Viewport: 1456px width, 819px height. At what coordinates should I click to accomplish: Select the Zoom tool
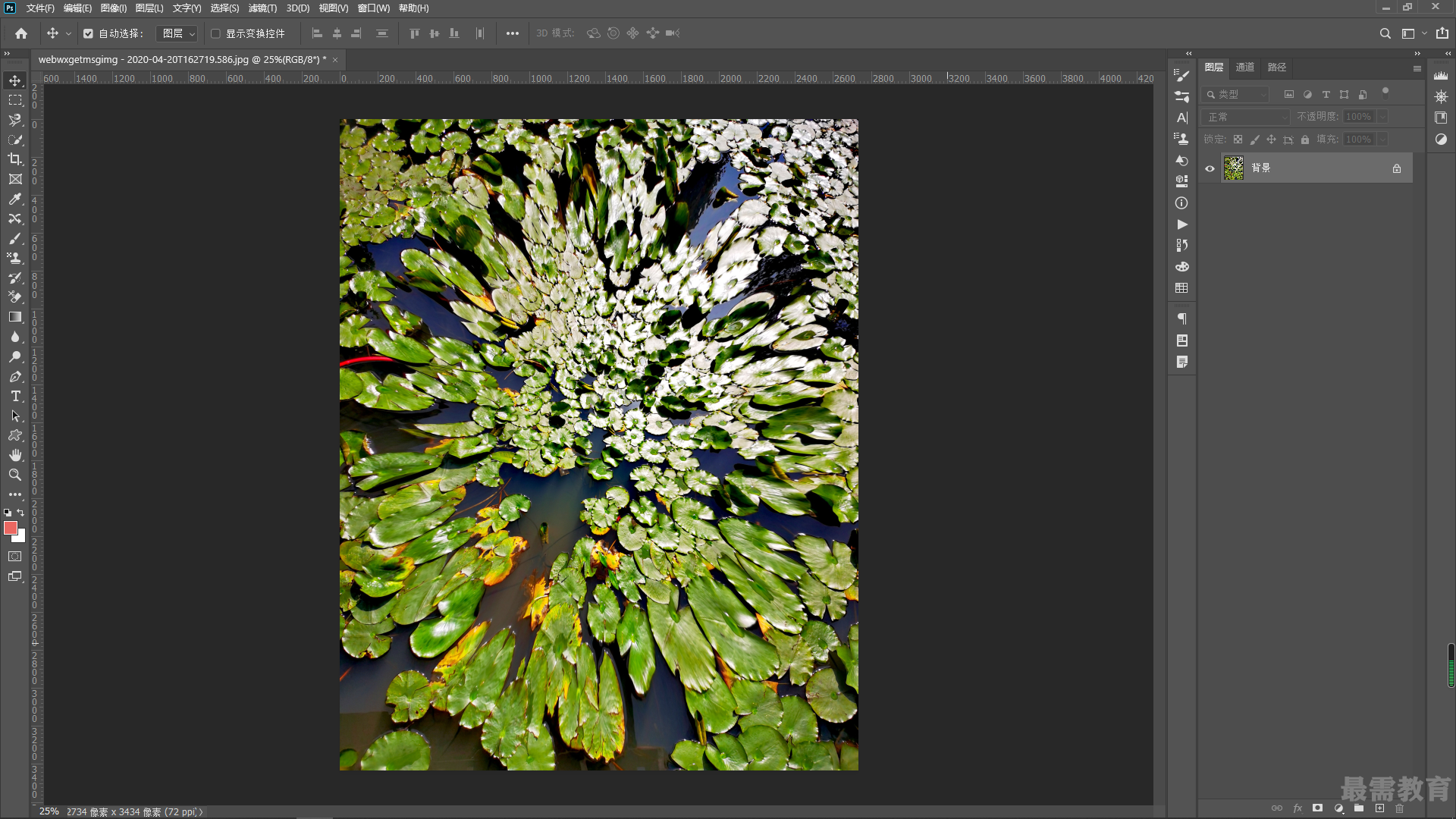(15, 475)
